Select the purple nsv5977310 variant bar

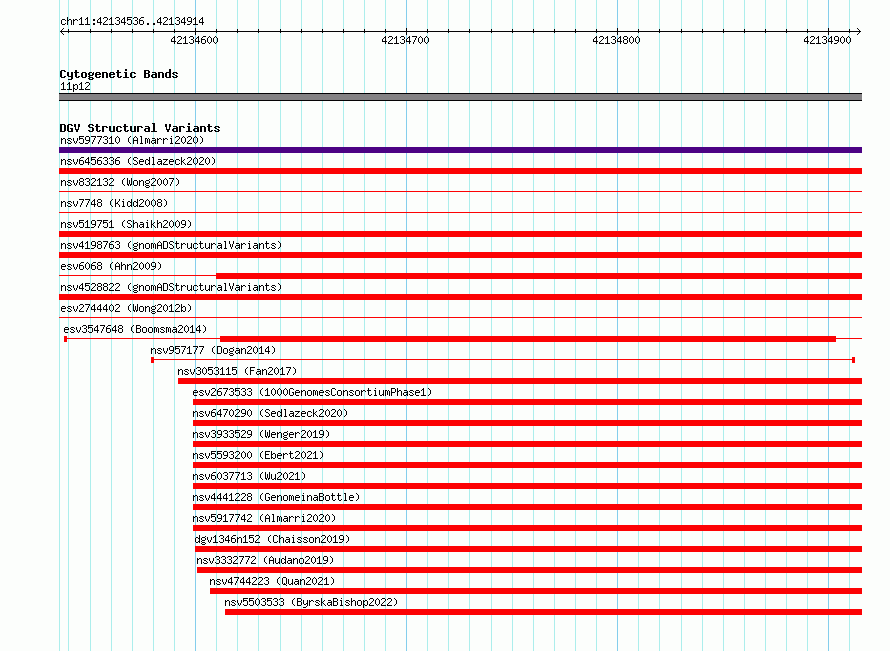pyautogui.click(x=460, y=150)
